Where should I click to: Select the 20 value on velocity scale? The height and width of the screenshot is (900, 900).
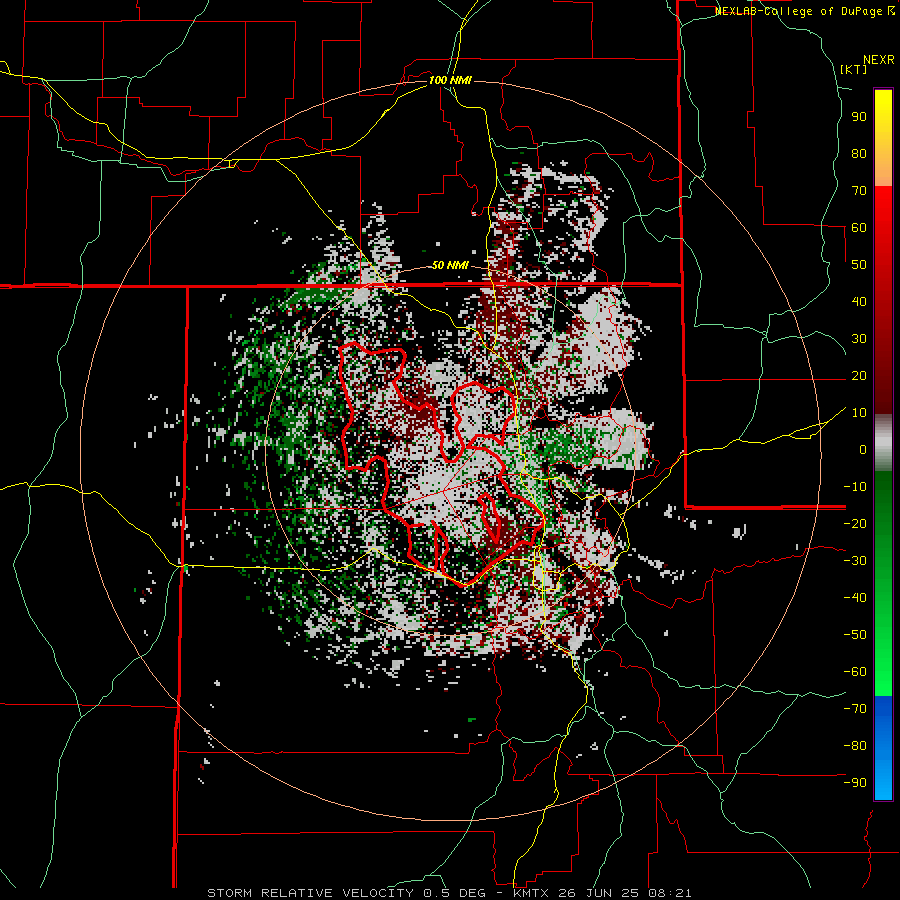coord(859,375)
